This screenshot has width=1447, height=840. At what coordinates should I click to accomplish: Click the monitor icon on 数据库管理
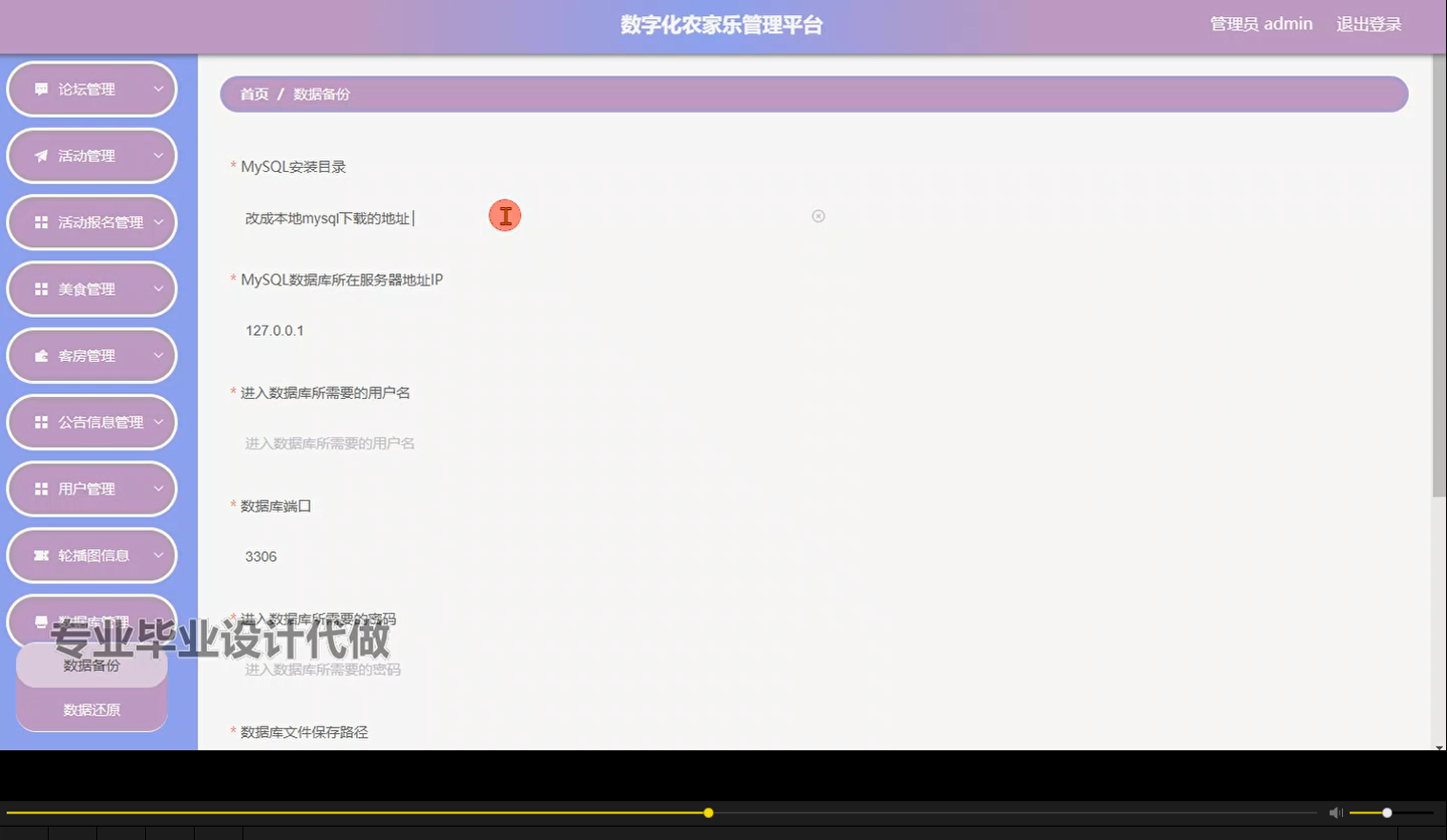pos(39,620)
